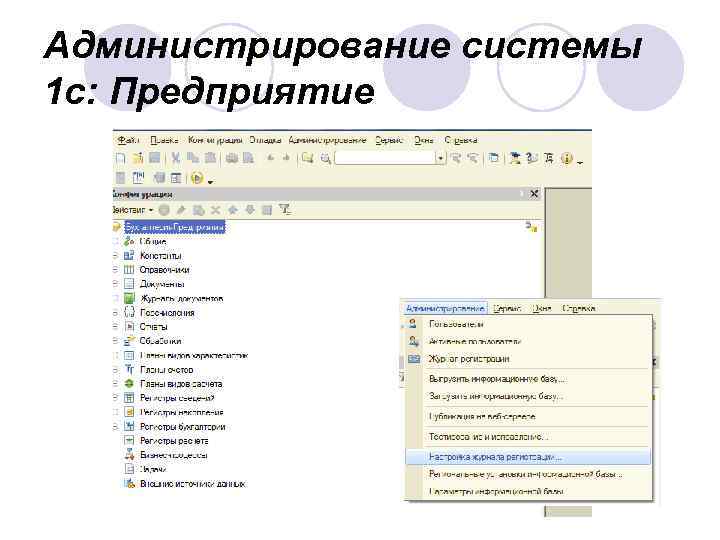
Task: Open the search field dropdown arrow
Action: click(441, 158)
